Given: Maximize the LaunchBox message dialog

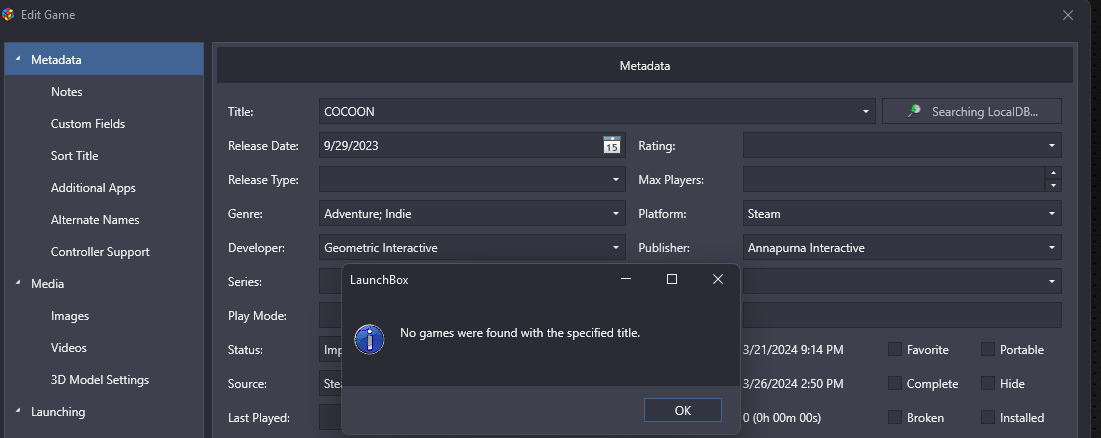Looking at the screenshot, I should pyautogui.click(x=671, y=279).
